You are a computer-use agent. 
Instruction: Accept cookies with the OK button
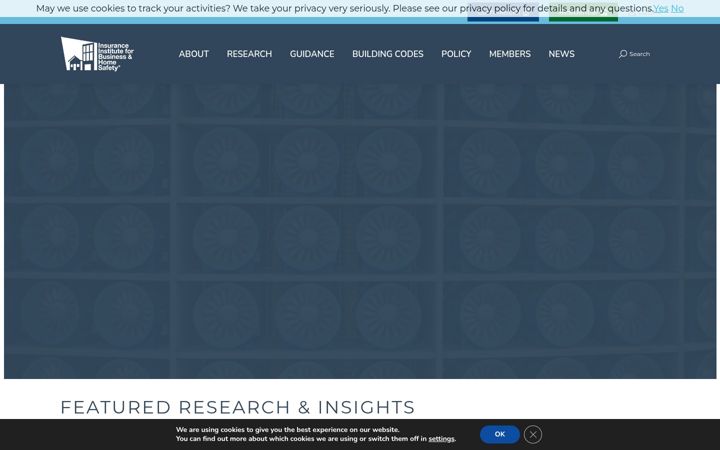click(x=500, y=434)
